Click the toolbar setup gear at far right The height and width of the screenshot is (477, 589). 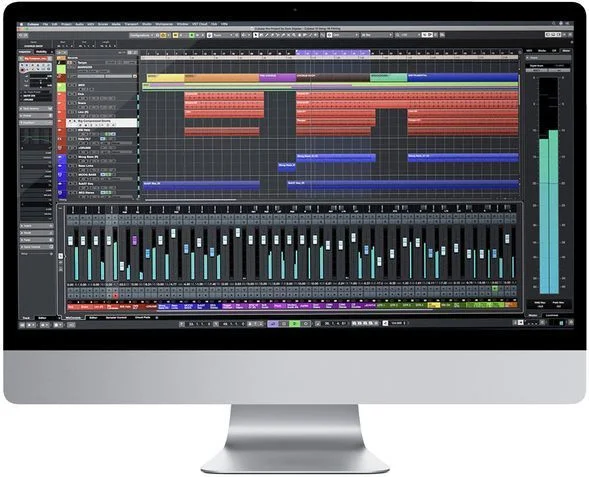570,35
